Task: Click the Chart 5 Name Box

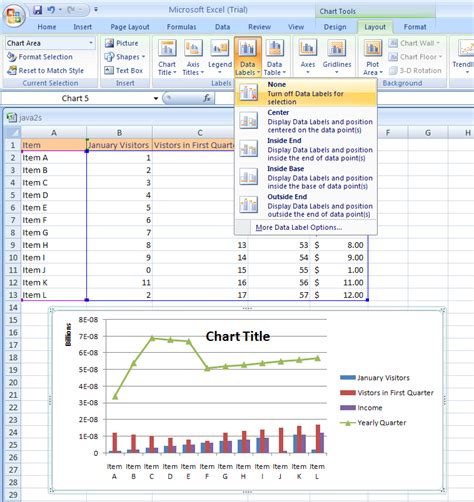Action: 75,98
